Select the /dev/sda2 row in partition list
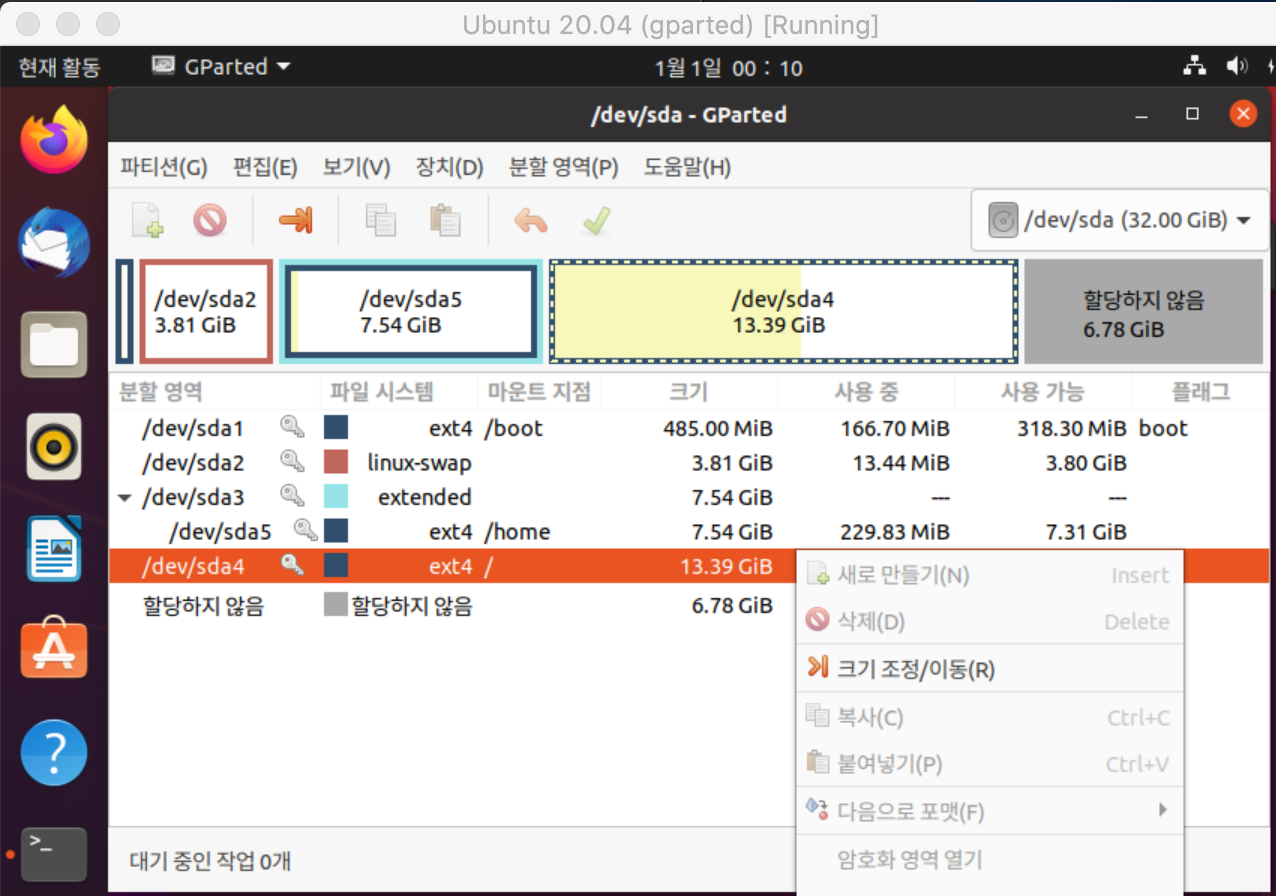Viewport: 1276px width, 896px height. tap(688, 462)
